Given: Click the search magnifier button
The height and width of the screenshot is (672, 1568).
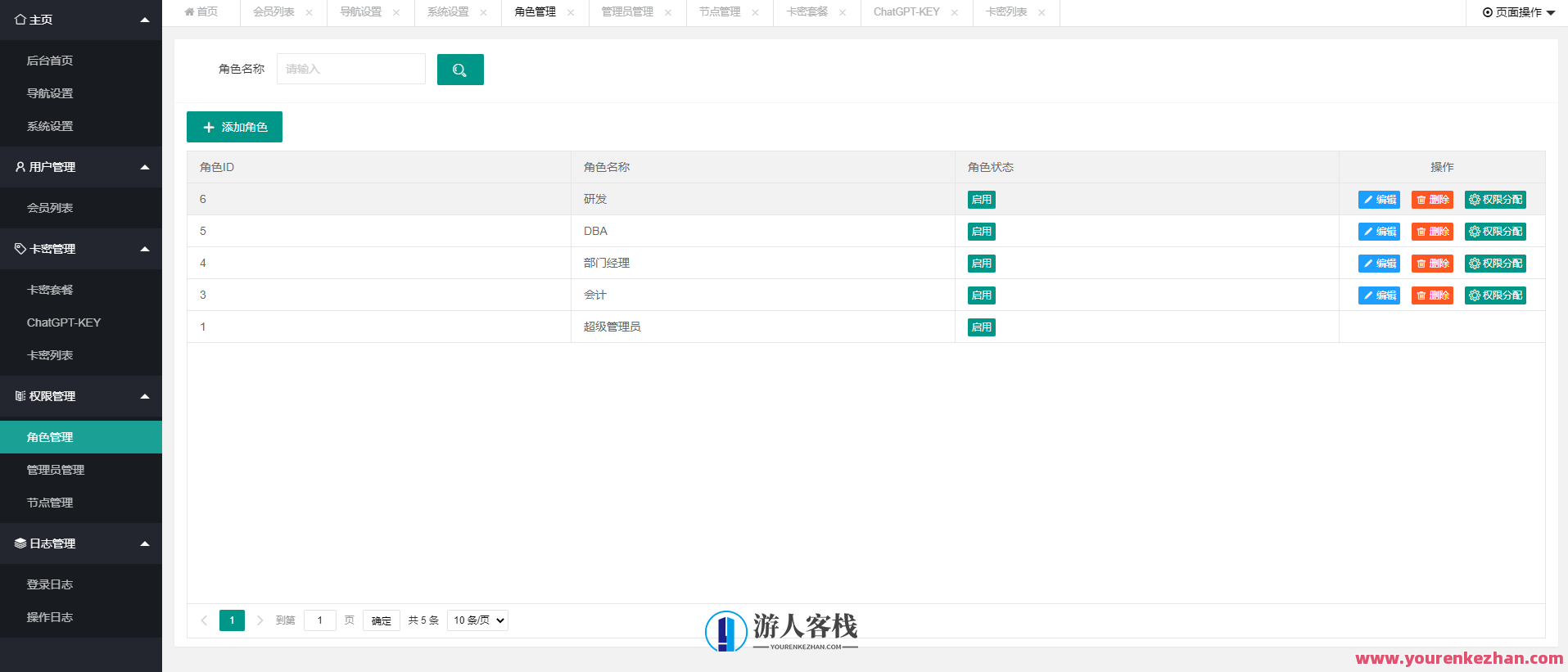Looking at the screenshot, I should point(460,70).
